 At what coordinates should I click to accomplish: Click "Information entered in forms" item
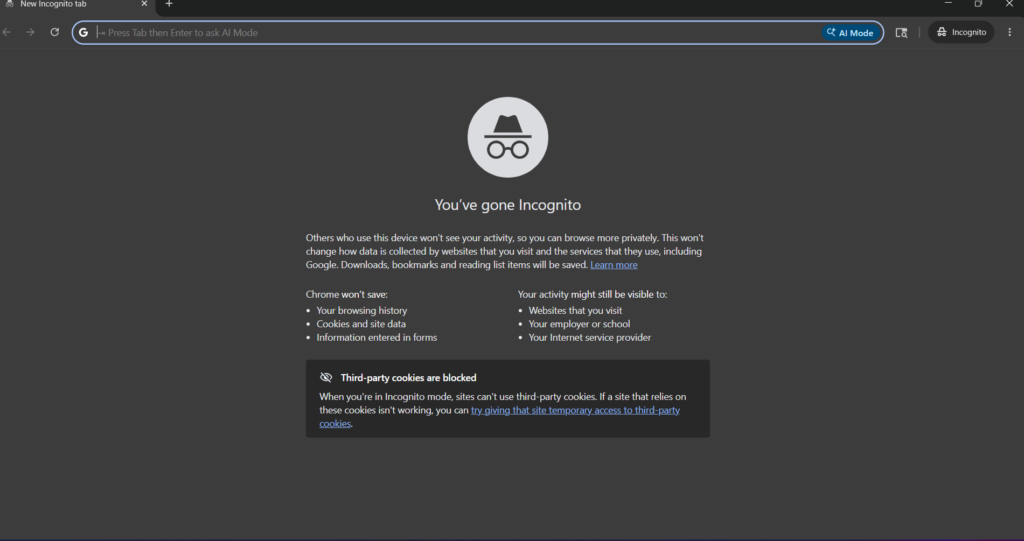(377, 338)
